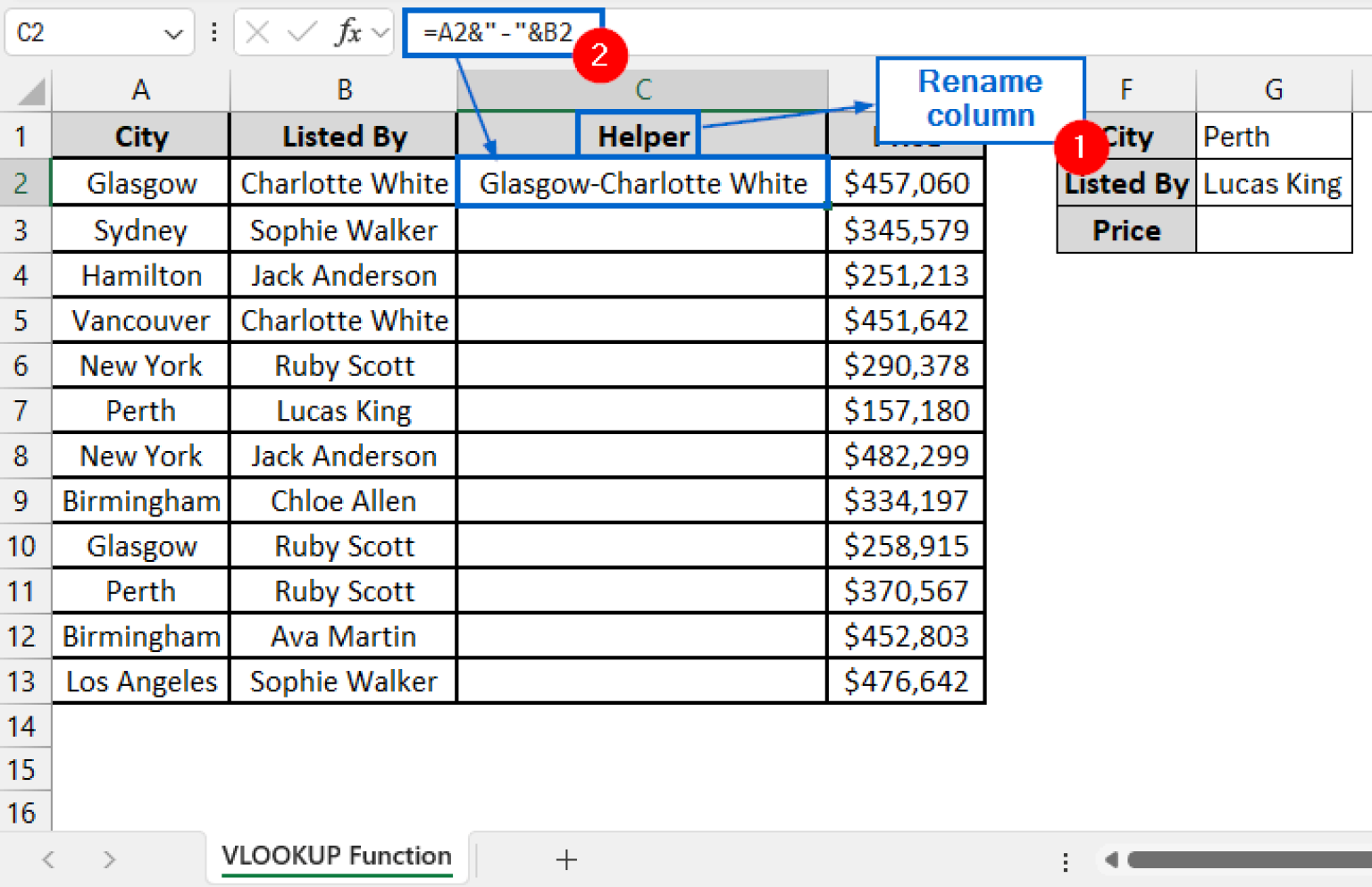Select column C header
Screen dimensions: 1372x887
coord(642,88)
